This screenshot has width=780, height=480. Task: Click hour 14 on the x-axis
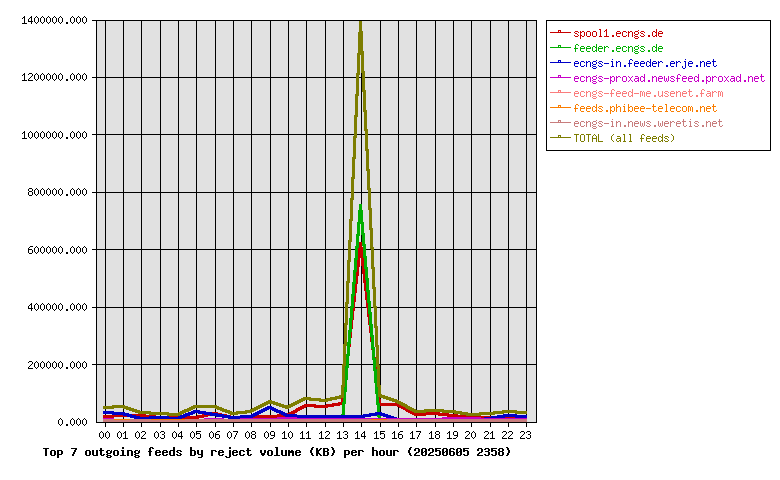[361, 435]
